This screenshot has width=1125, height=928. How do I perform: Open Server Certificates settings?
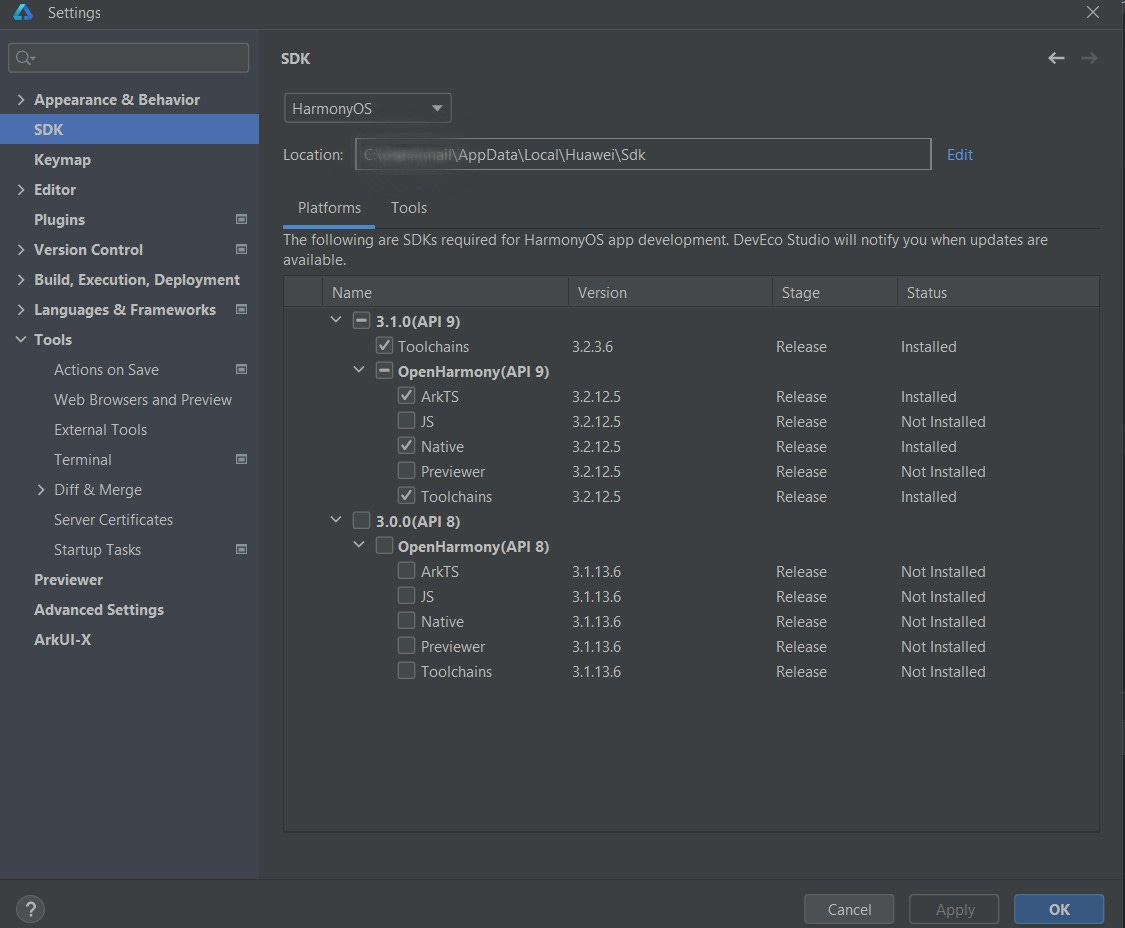(113, 520)
